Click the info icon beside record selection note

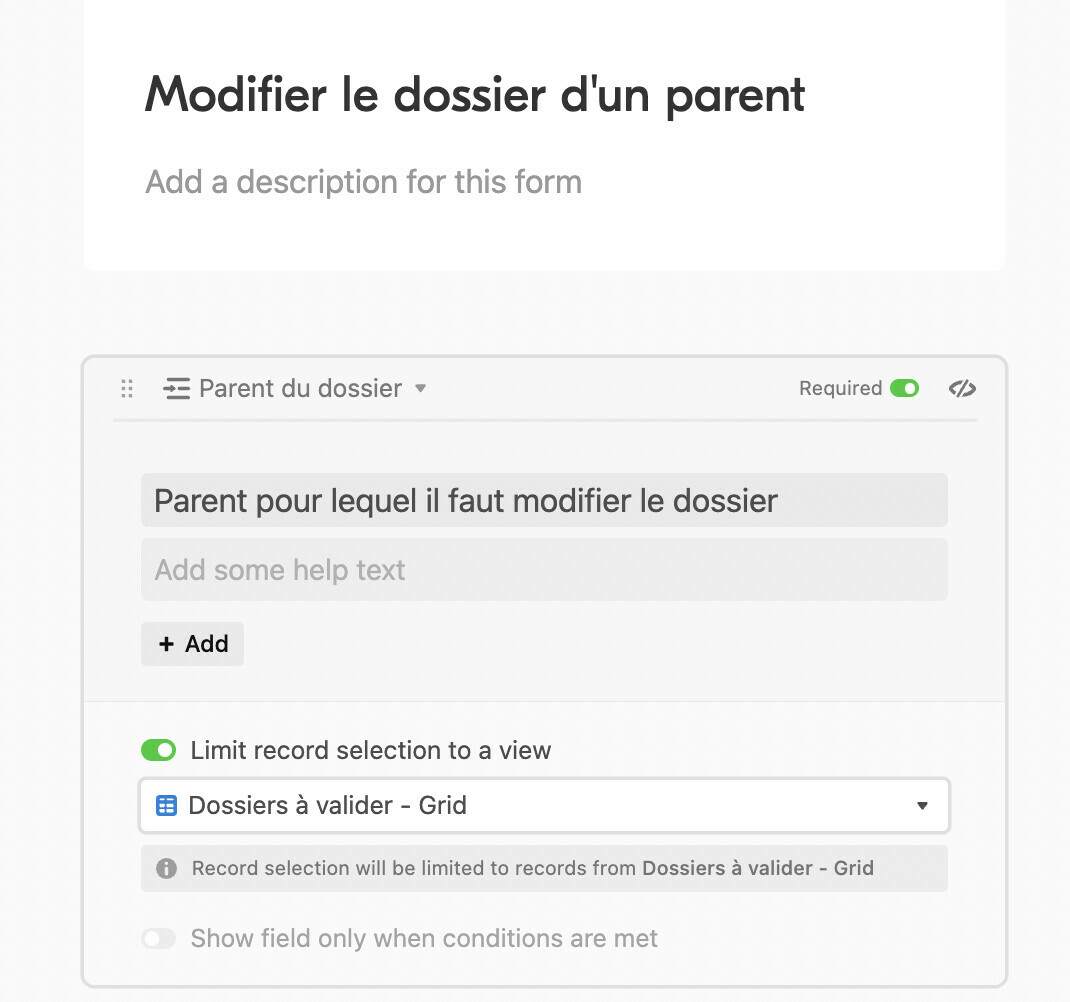tap(167, 868)
